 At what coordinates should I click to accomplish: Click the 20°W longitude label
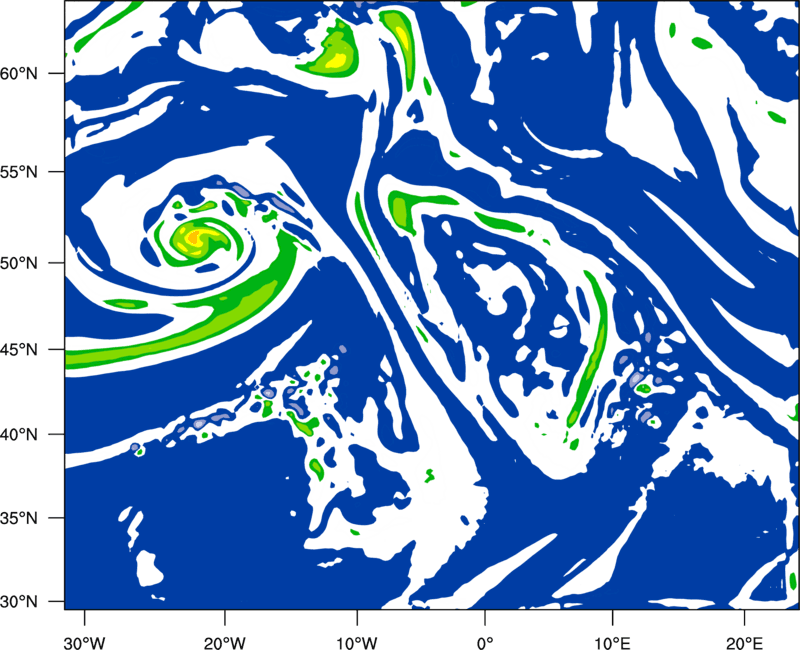tap(224, 643)
